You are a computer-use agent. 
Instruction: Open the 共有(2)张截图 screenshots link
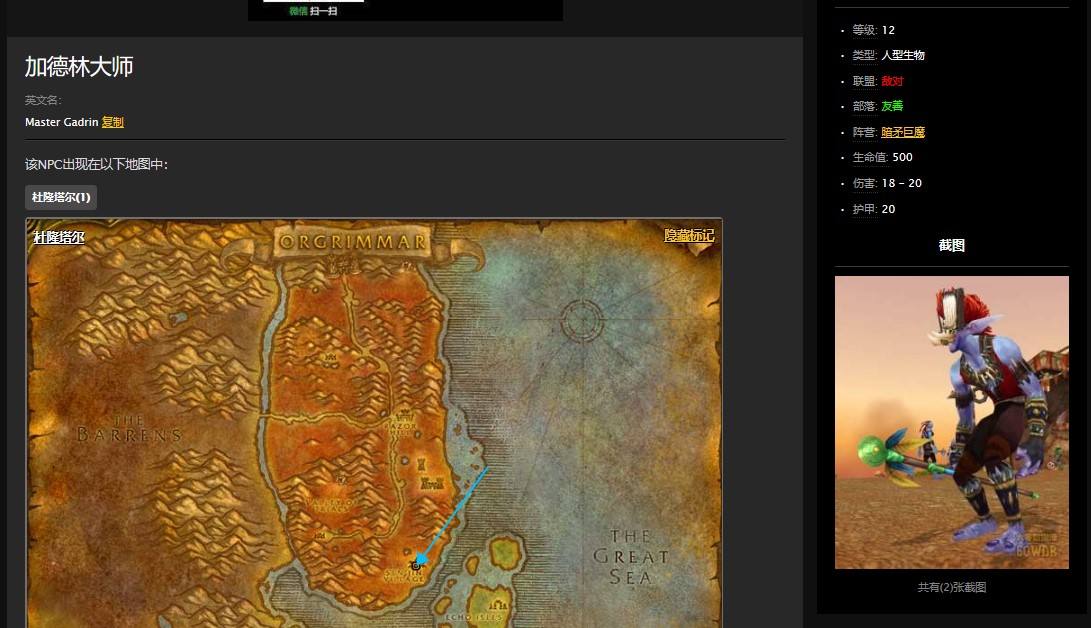[x=952, y=587]
